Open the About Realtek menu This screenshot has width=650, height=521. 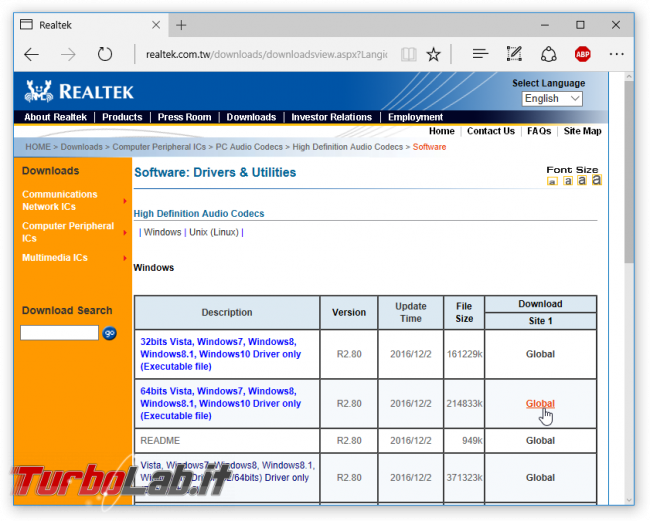coord(56,117)
